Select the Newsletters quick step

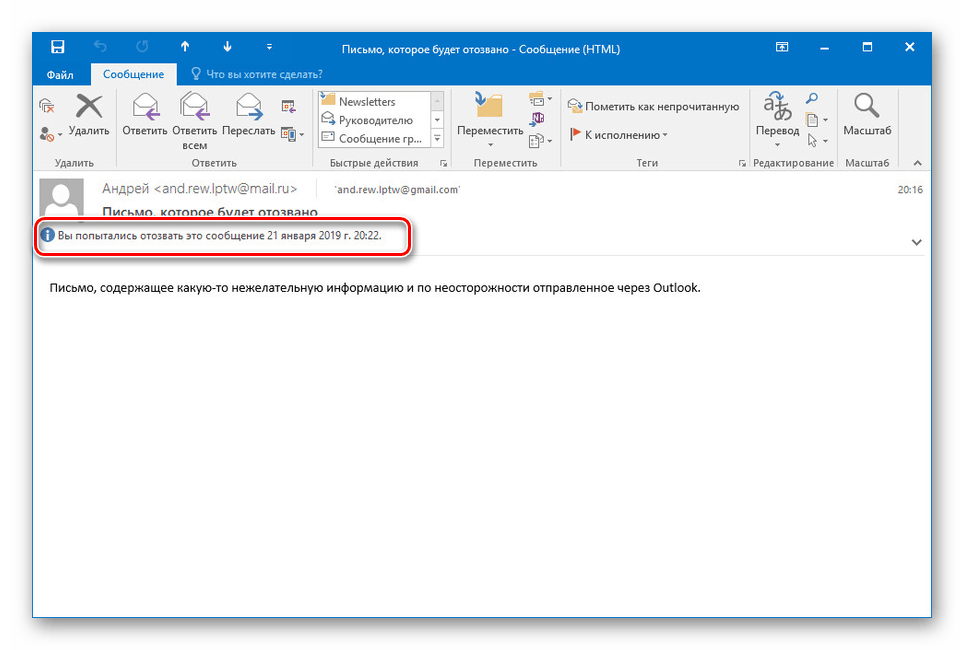click(368, 101)
